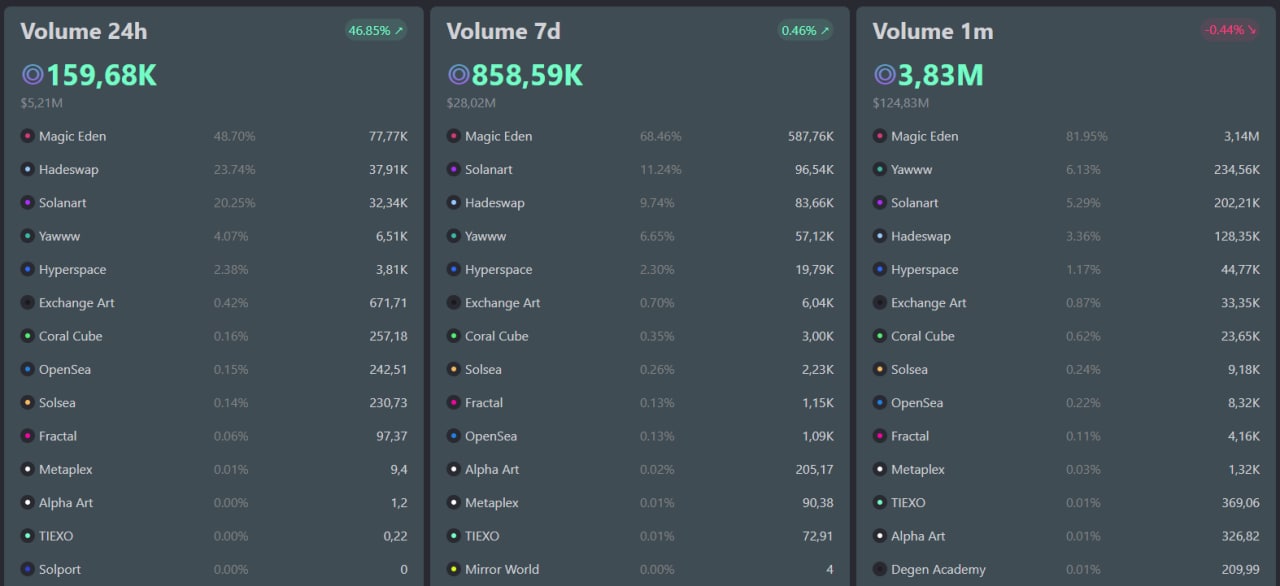Click the Solanart icon in Volume 7d
Image resolution: width=1280 pixels, height=586 pixels.
tap(454, 170)
